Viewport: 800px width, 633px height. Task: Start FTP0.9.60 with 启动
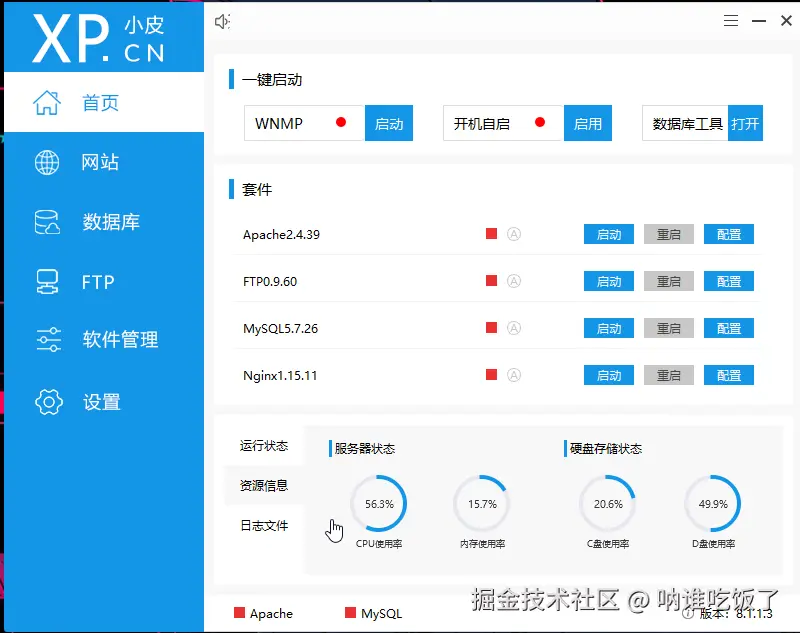[x=609, y=281]
